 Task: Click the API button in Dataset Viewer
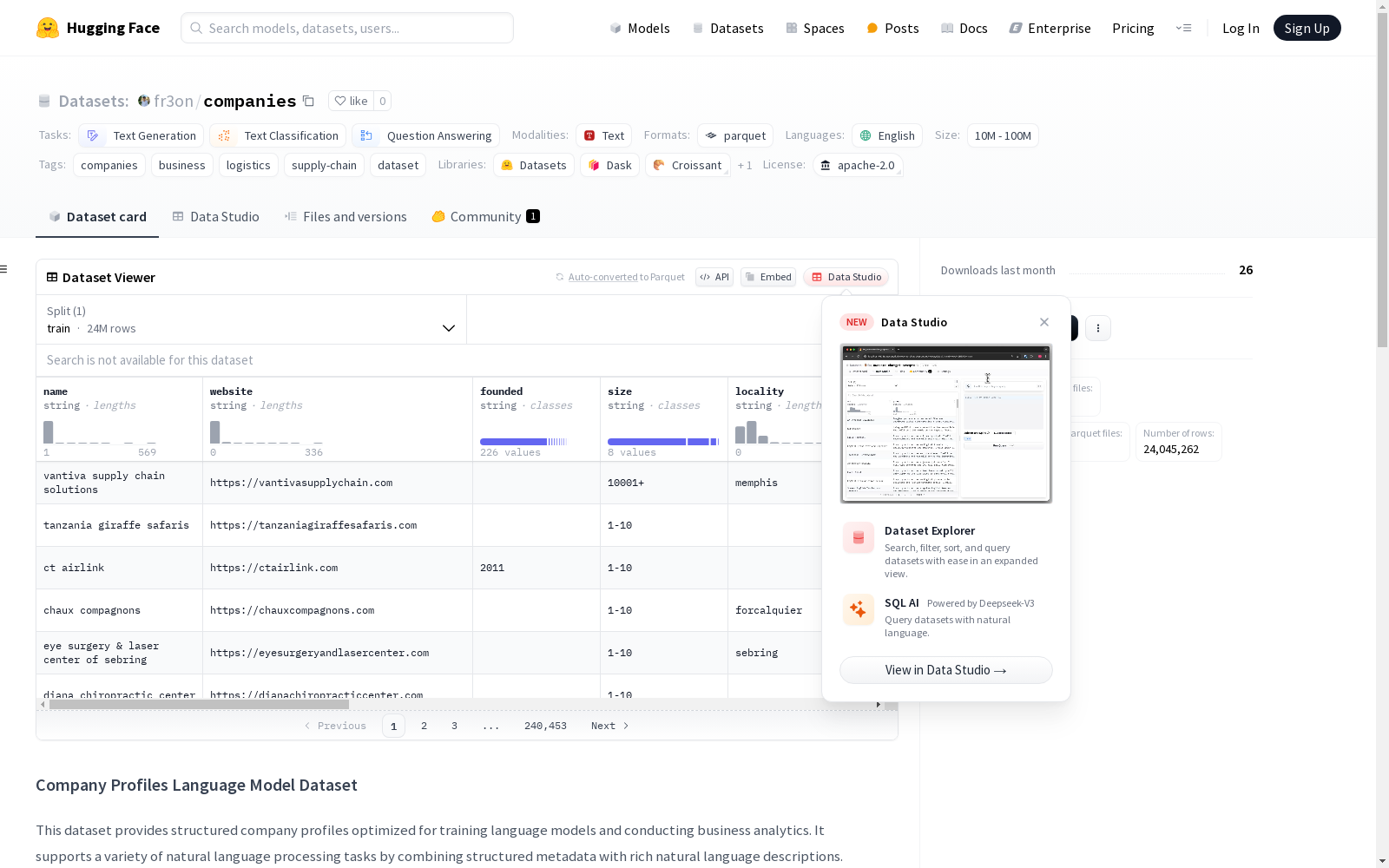coord(714,277)
